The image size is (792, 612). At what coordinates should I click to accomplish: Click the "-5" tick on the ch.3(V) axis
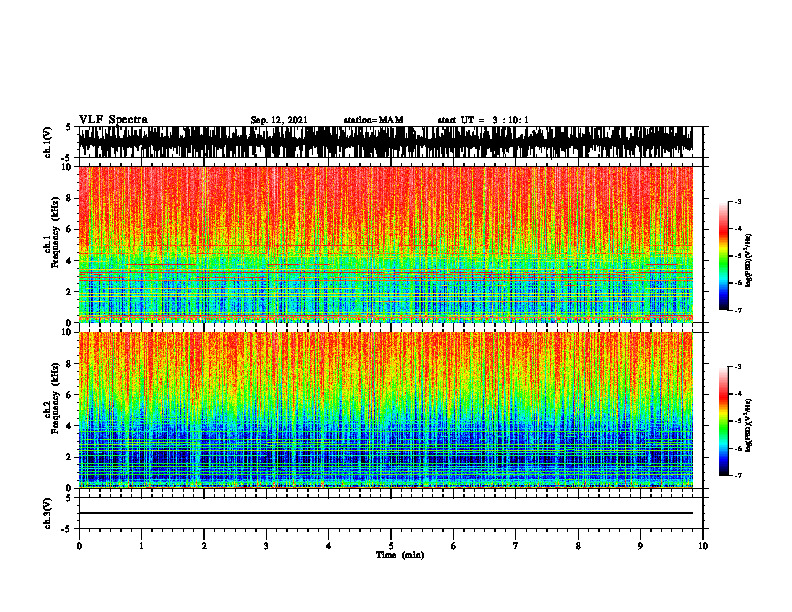click(x=66, y=529)
